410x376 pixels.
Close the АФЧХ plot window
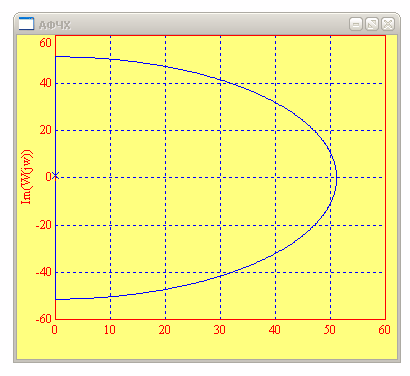pos(388,24)
